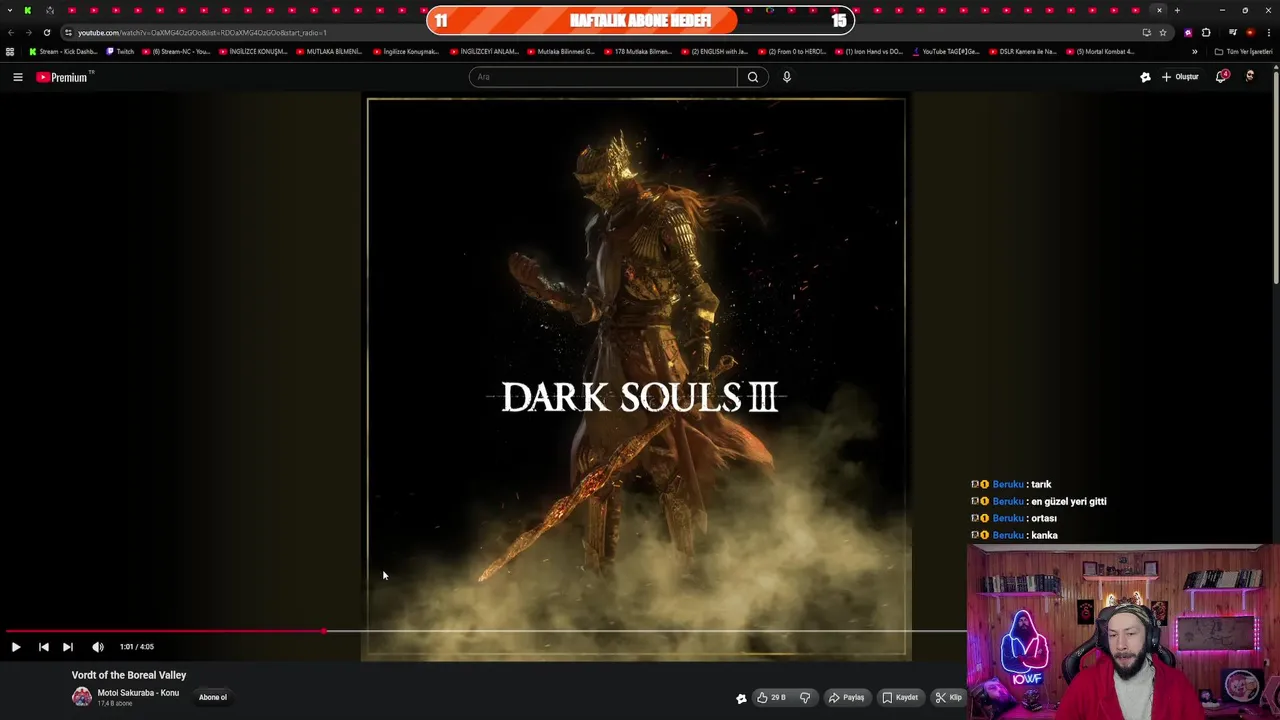Screen dimensions: 1280x720
Task: Open the channel avatar thumbnail
Action: 82,697
